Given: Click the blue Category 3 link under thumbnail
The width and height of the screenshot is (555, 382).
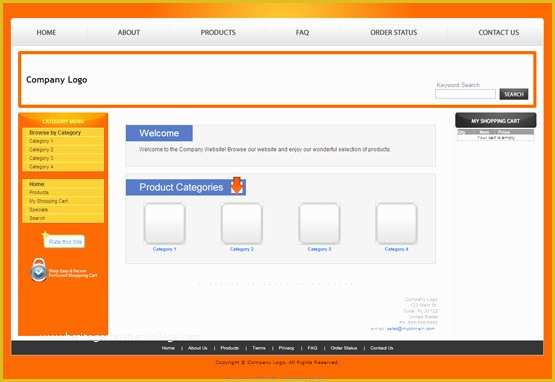Looking at the screenshot, I should pyautogui.click(x=319, y=249).
